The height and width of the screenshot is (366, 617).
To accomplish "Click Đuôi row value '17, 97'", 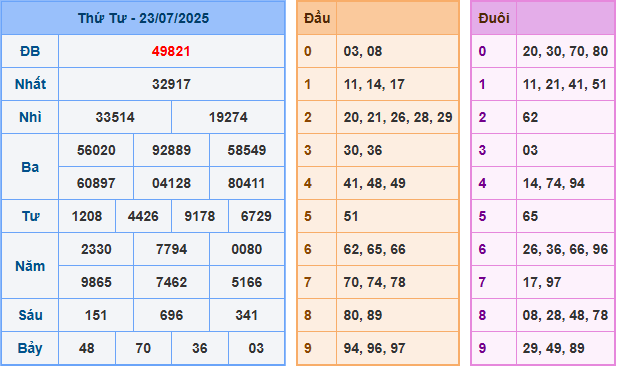I will click(x=542, y=283).
